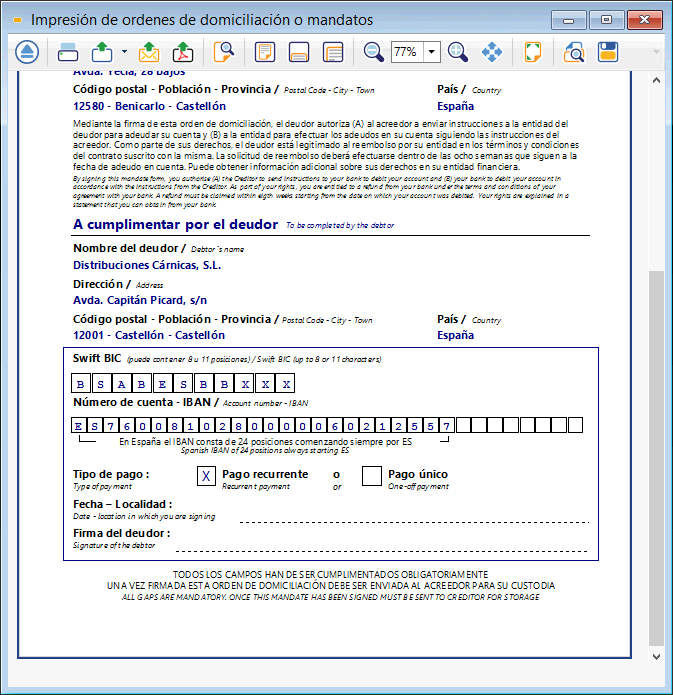Click the scrollbar up arrow
The height and width of the screenshot is (695, 673).
coord(657,80)
